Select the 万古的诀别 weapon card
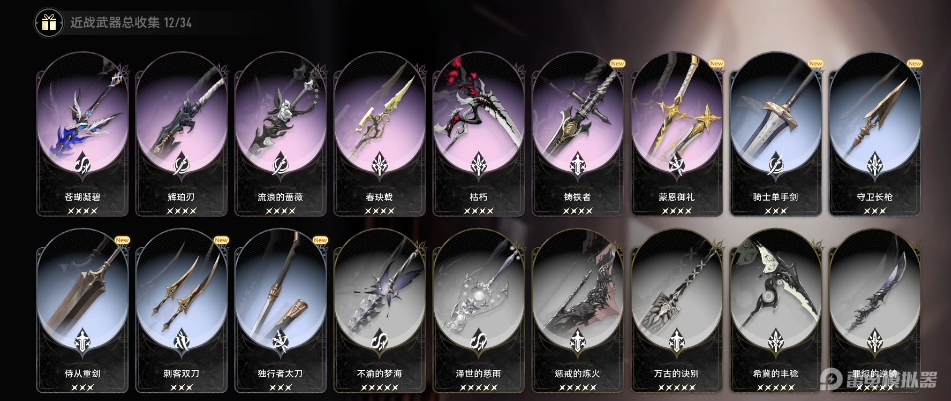 pos(677,311)
